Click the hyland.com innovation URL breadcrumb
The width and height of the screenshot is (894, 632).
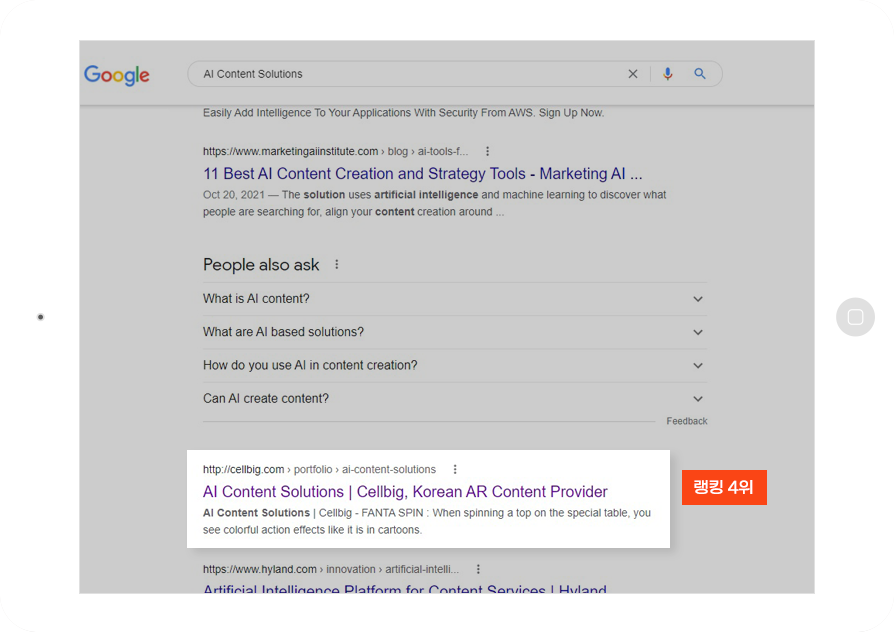pos(331,569)
